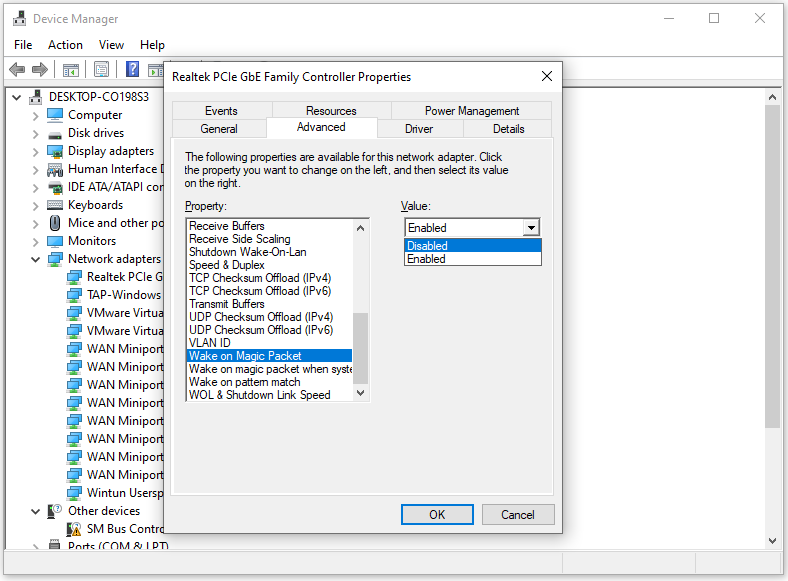Choose Disabled in the Value dropdown list
Image resolution: width=788 pixels, height=581 pixels.
[x=473, y=246]
